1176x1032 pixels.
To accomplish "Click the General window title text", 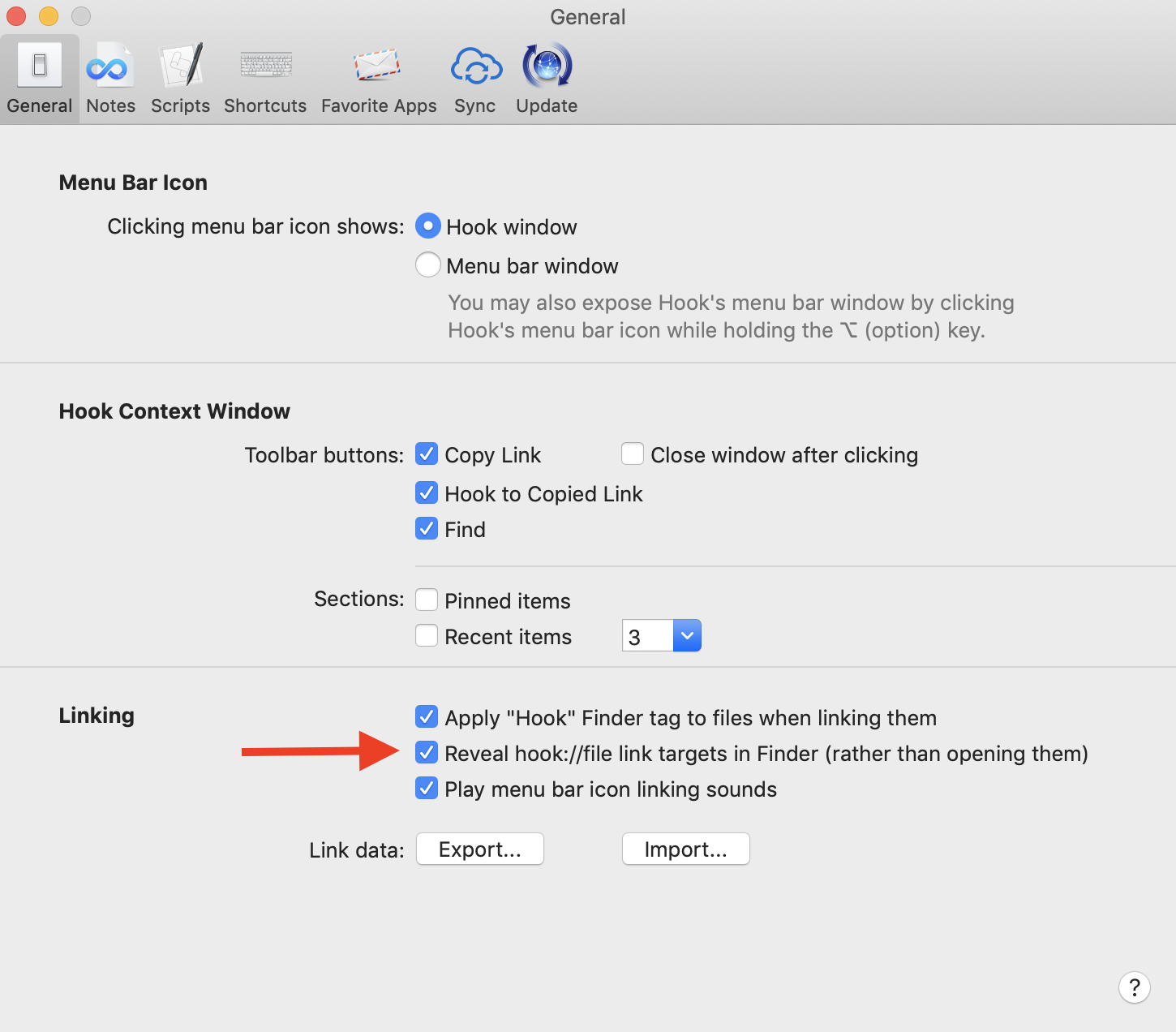I will coord(588,17).
